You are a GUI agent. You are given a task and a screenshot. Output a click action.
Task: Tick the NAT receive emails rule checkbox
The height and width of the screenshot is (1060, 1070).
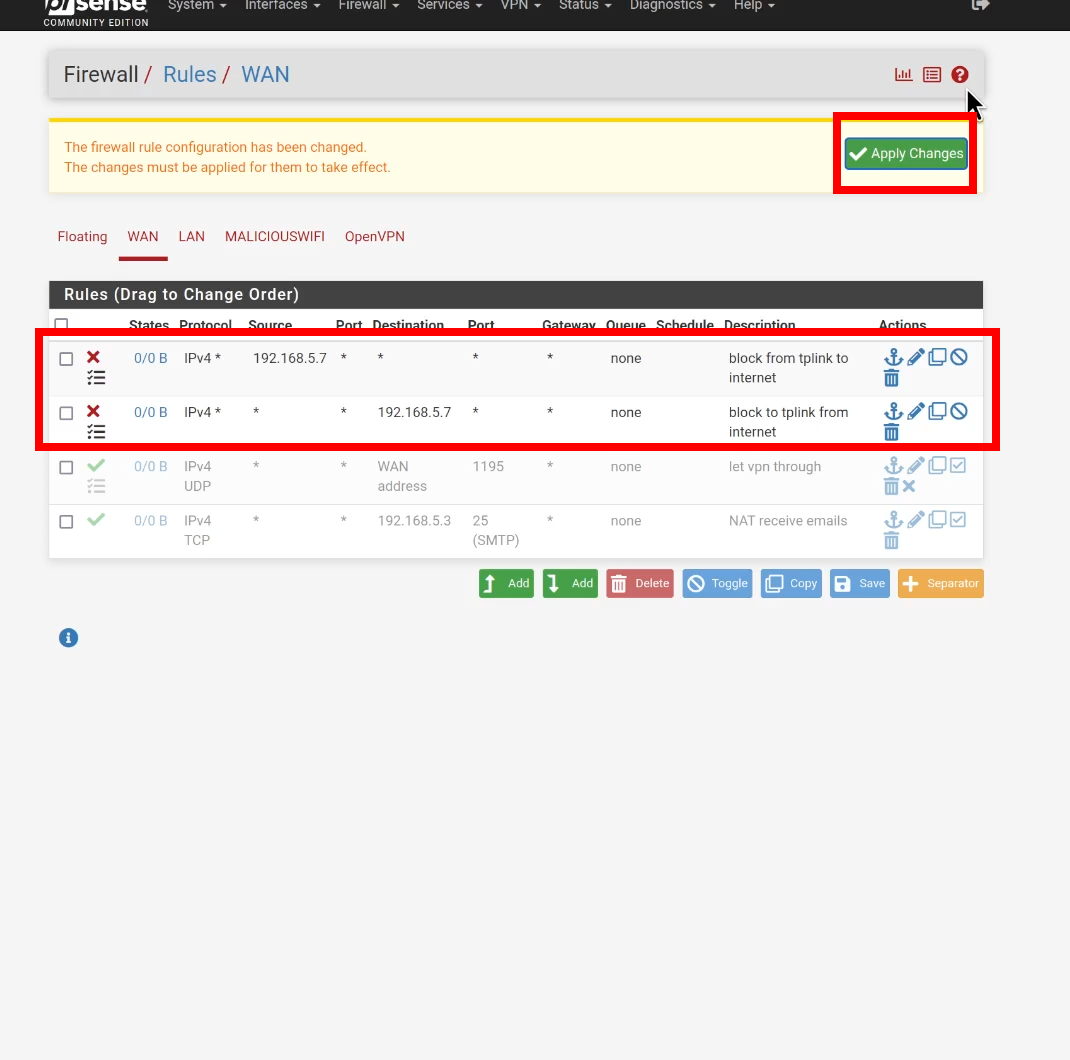[x=66, y=522]
